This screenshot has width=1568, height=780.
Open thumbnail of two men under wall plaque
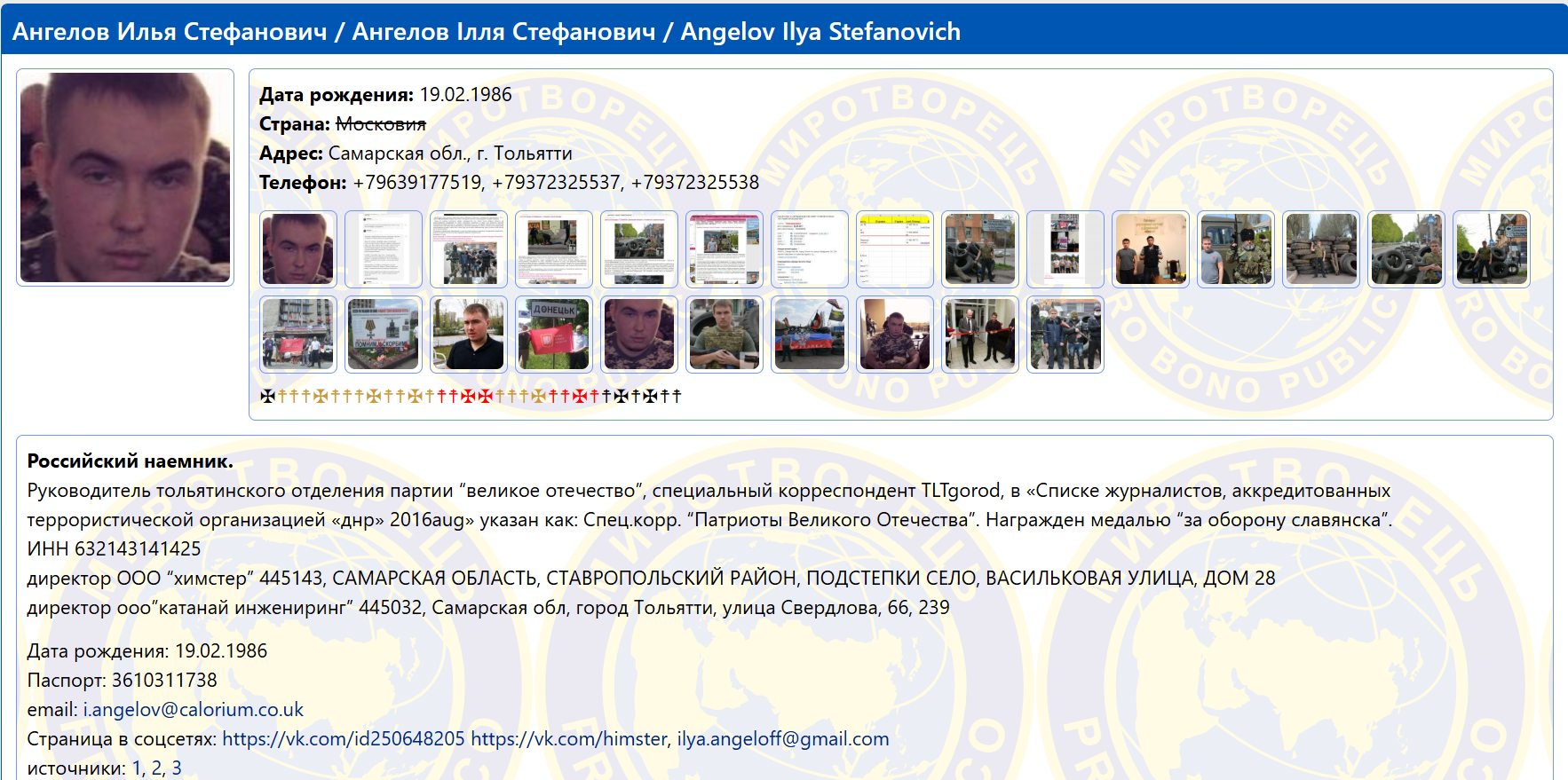click(x=1151, y=249)
